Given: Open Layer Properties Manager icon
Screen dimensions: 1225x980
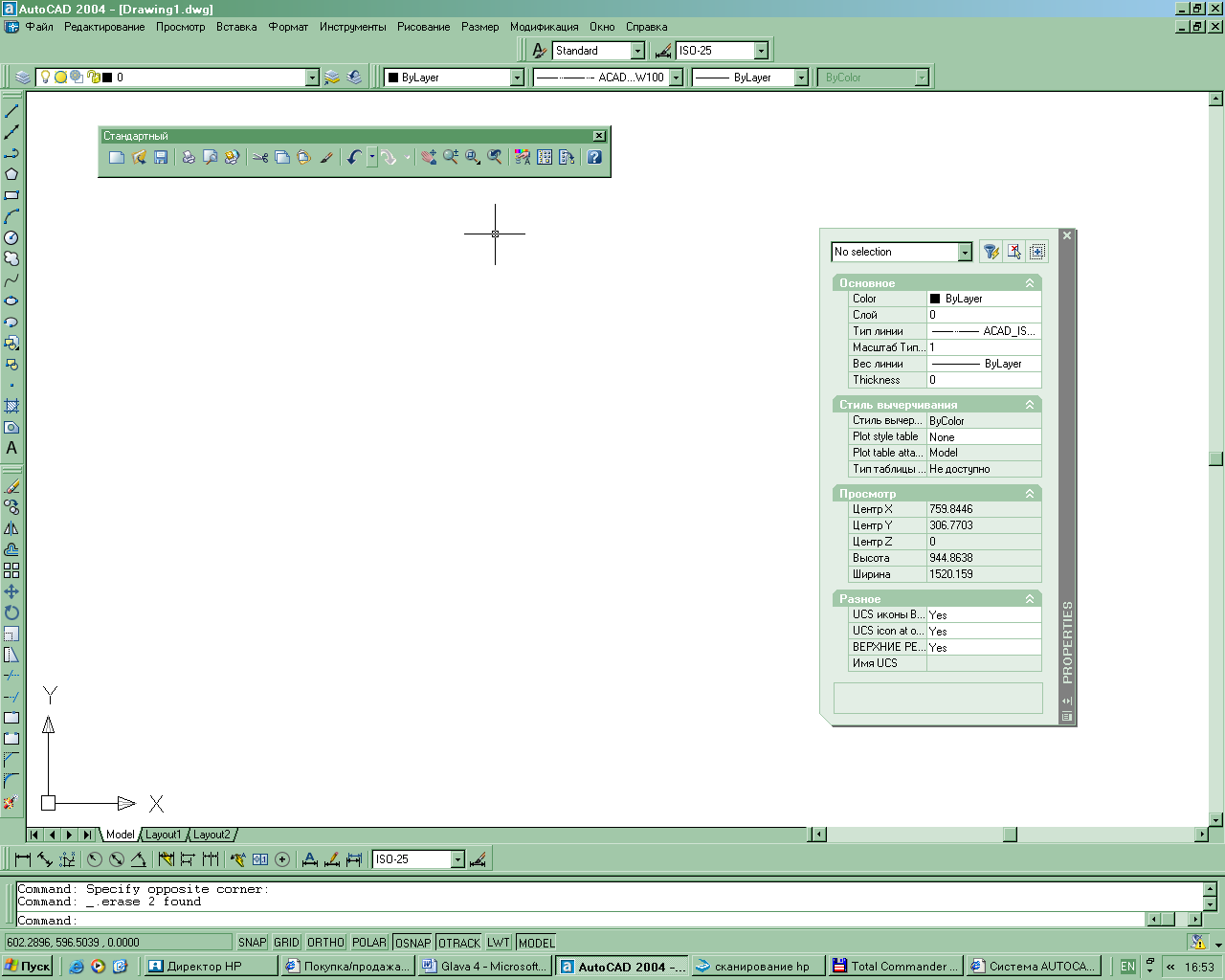Looking at the screenshot, I should (23, 78).
